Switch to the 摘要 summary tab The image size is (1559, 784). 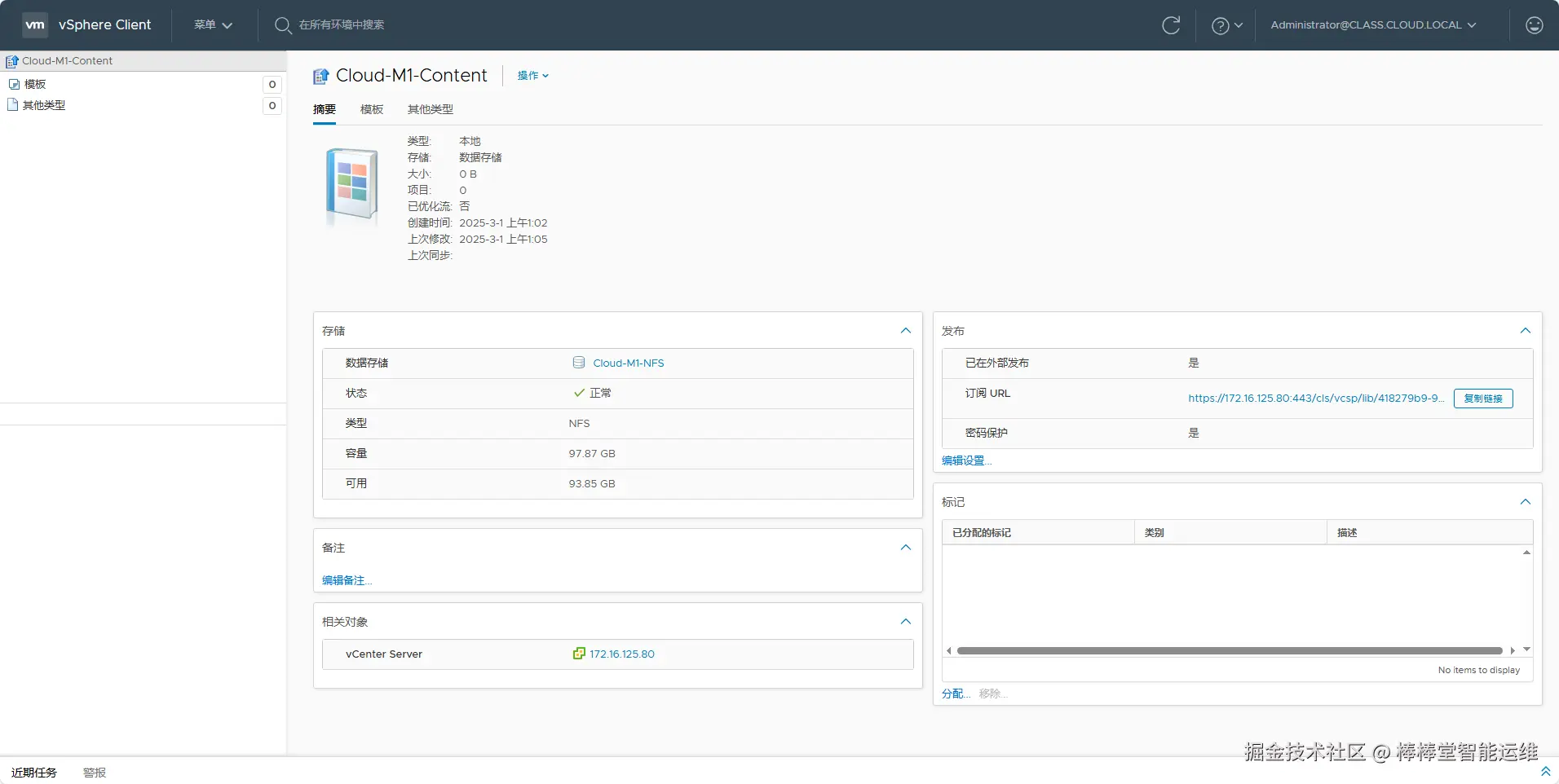pos(325,109)
